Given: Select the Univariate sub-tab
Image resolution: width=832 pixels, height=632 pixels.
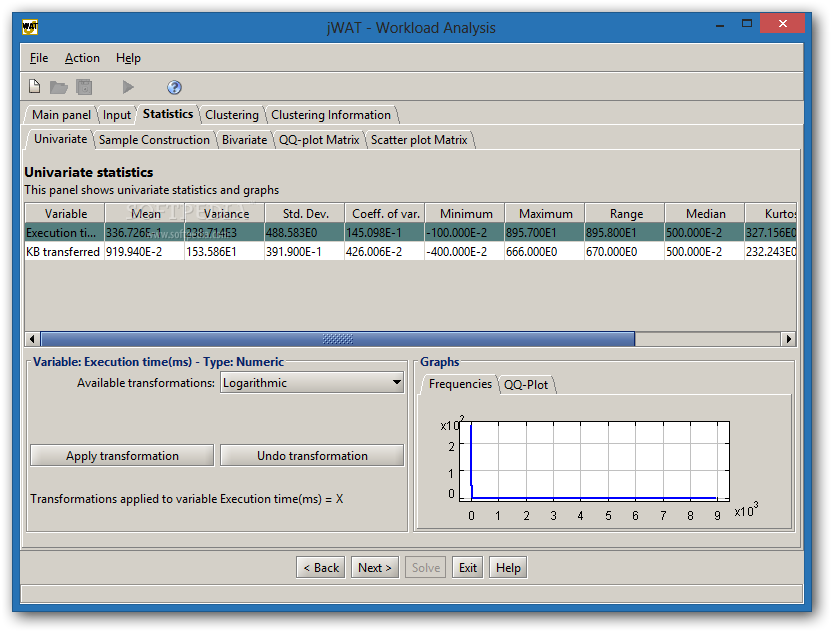Looking at the screenshot, I should coord(60,139).
